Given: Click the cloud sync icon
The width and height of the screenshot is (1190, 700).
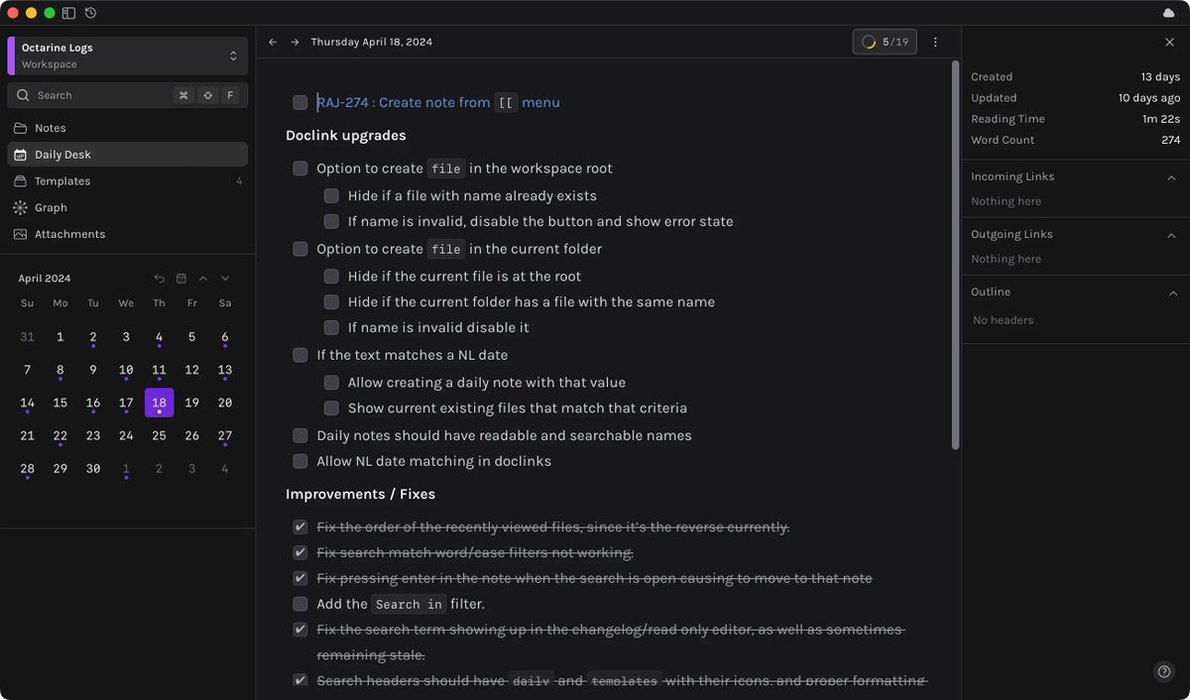Looking at the screenshot, I should tap(1169, 13).
